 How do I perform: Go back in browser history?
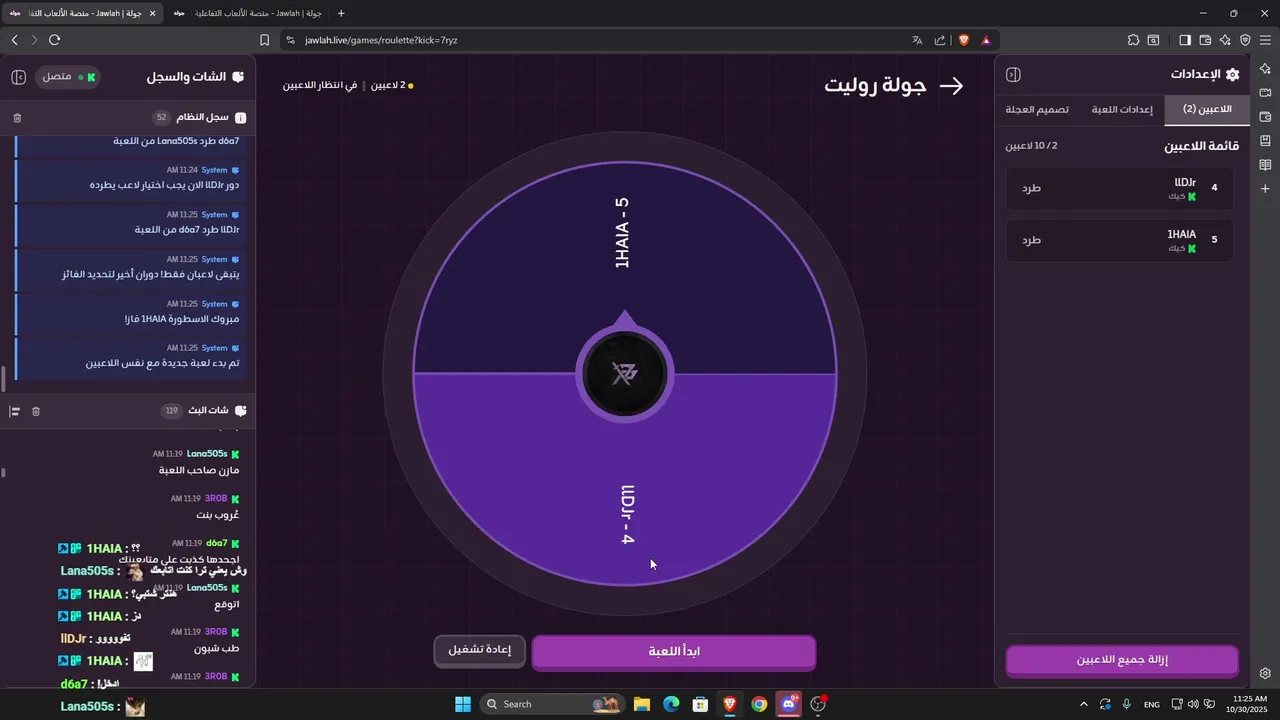14,40
